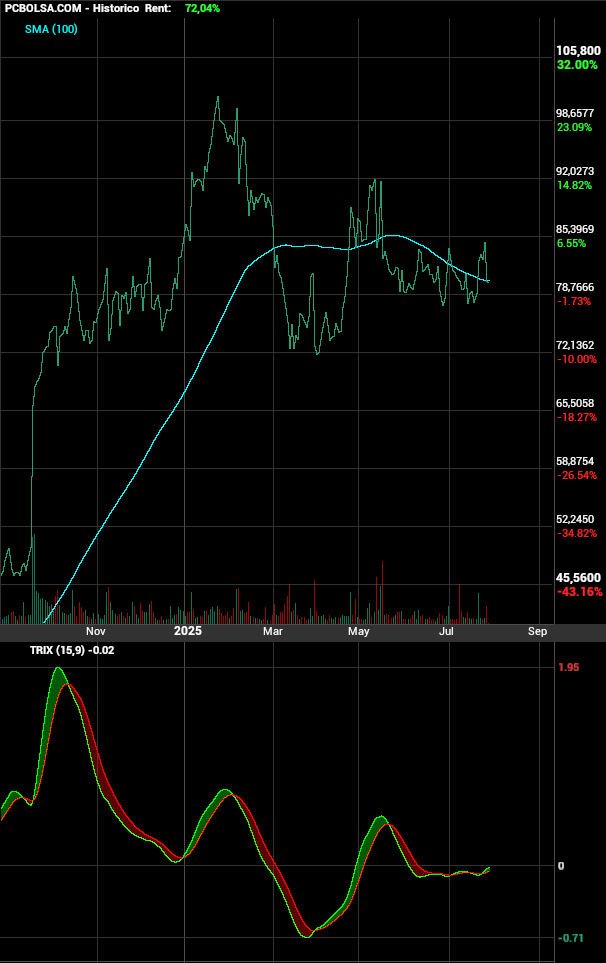Click the highest TRIX peak near November
This screenshot has height=963, width=606.
pos(58,669)
